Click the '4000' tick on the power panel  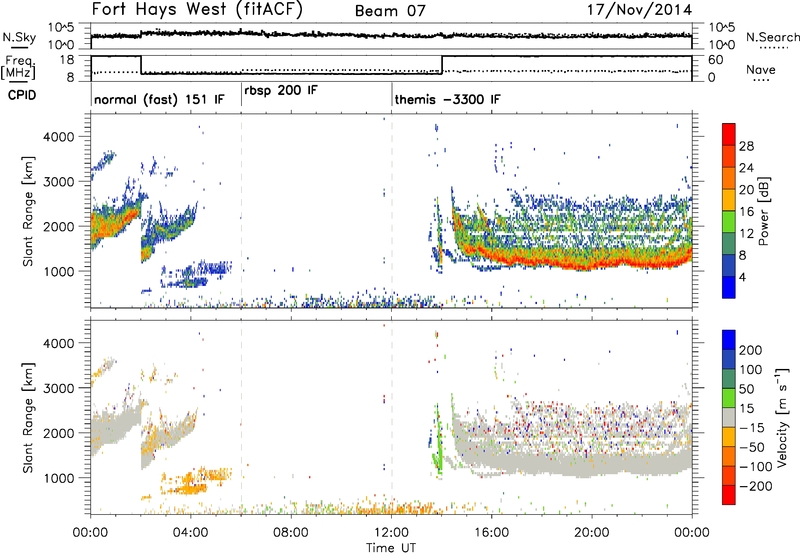59,137
